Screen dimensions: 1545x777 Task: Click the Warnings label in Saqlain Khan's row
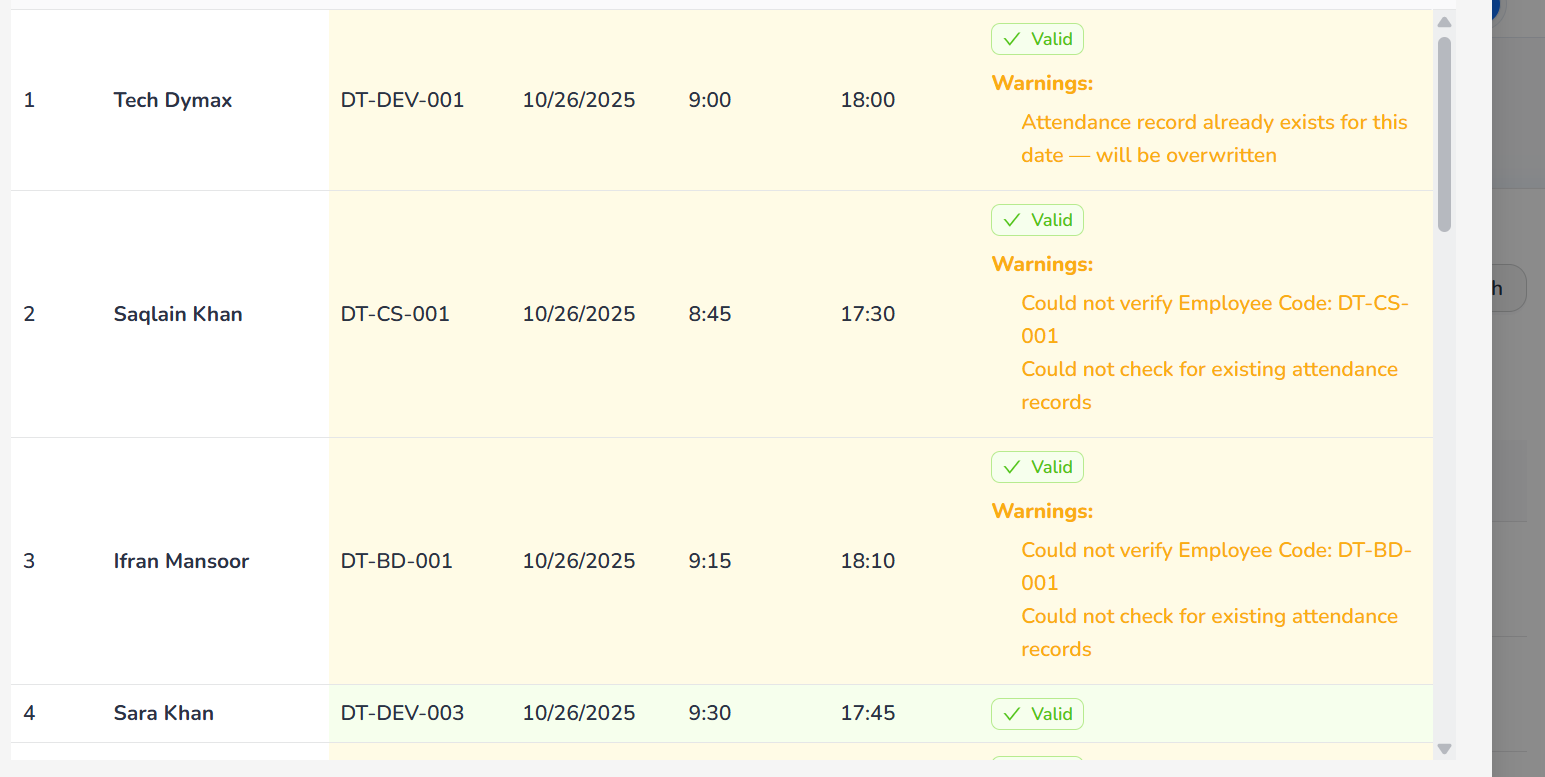click(1042, 264)
